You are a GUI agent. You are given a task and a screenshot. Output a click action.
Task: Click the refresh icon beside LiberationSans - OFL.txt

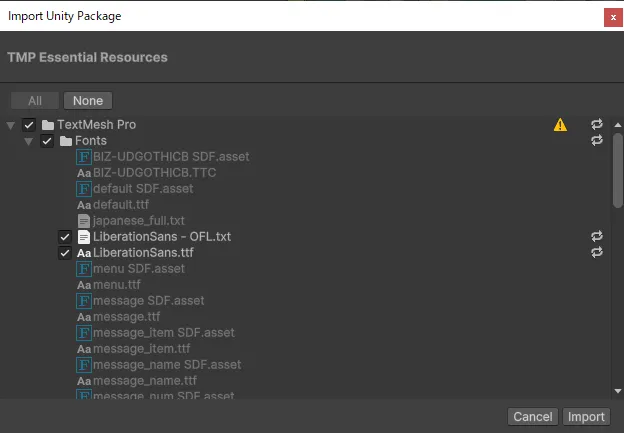(597, 237)
